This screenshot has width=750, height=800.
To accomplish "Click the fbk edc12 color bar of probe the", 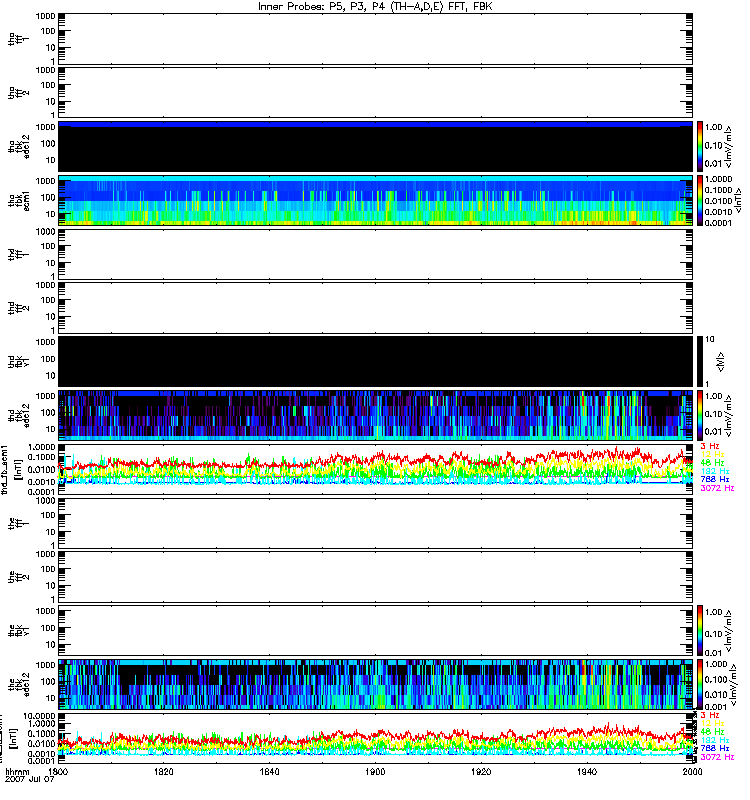I will [700, 684].
